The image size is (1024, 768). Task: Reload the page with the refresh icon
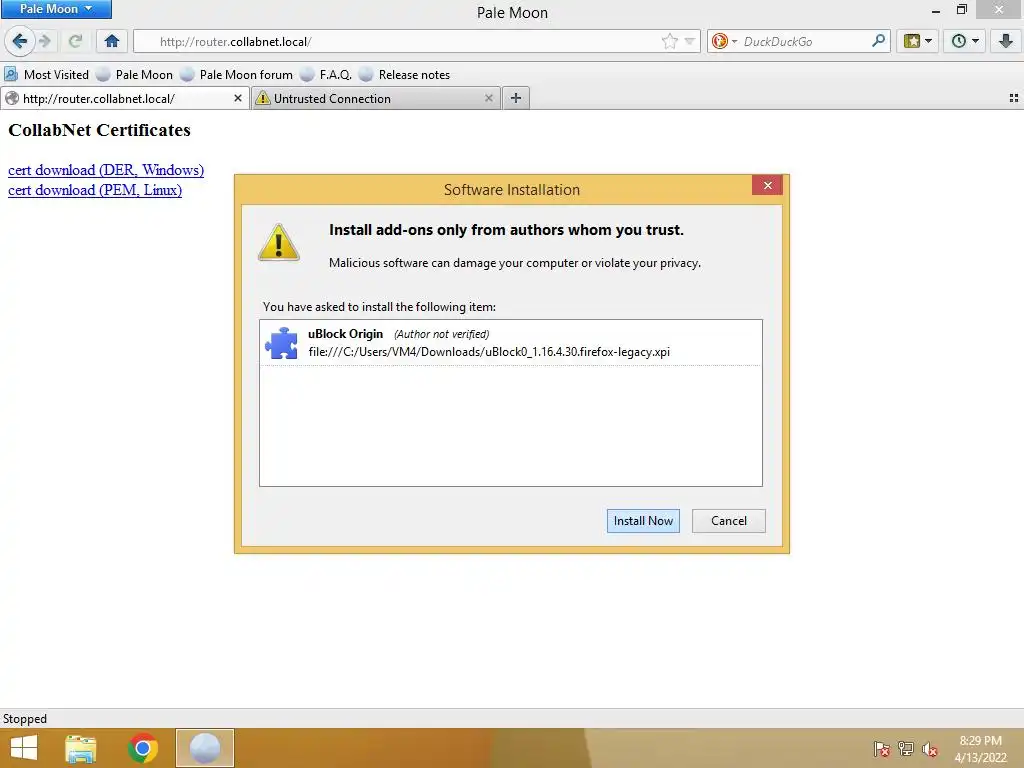click(x=75, y=41)
